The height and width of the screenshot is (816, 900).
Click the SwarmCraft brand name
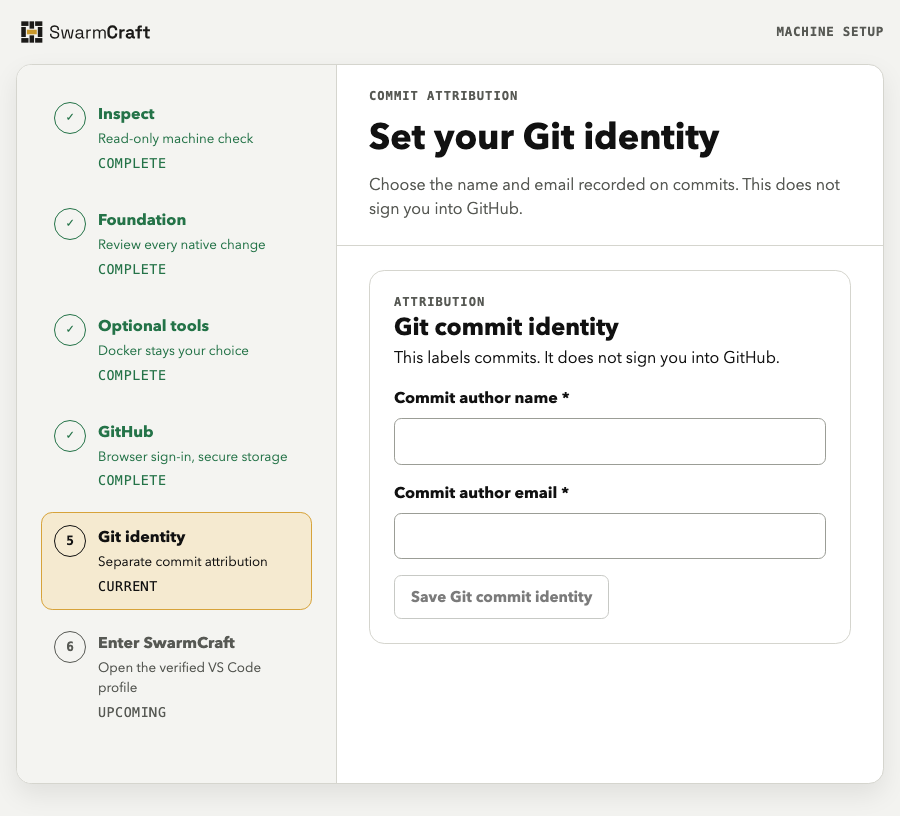tap(100, 32)
